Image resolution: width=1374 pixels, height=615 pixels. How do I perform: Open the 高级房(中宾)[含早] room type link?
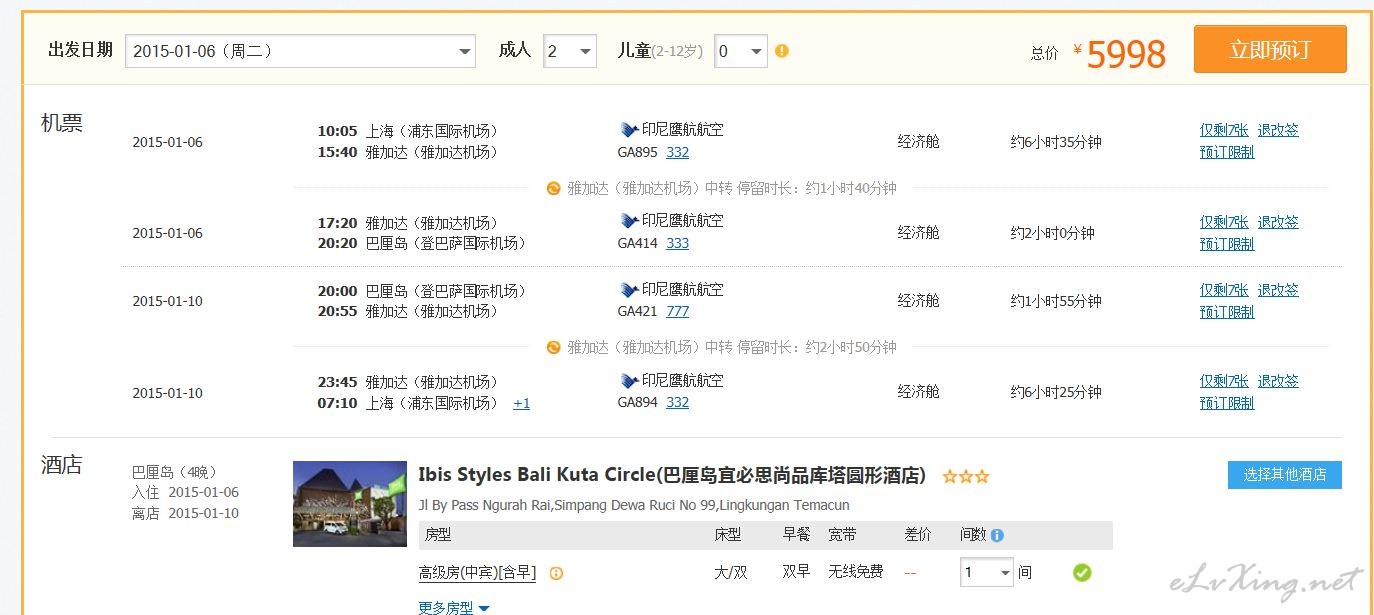click(x=477, y=573)
